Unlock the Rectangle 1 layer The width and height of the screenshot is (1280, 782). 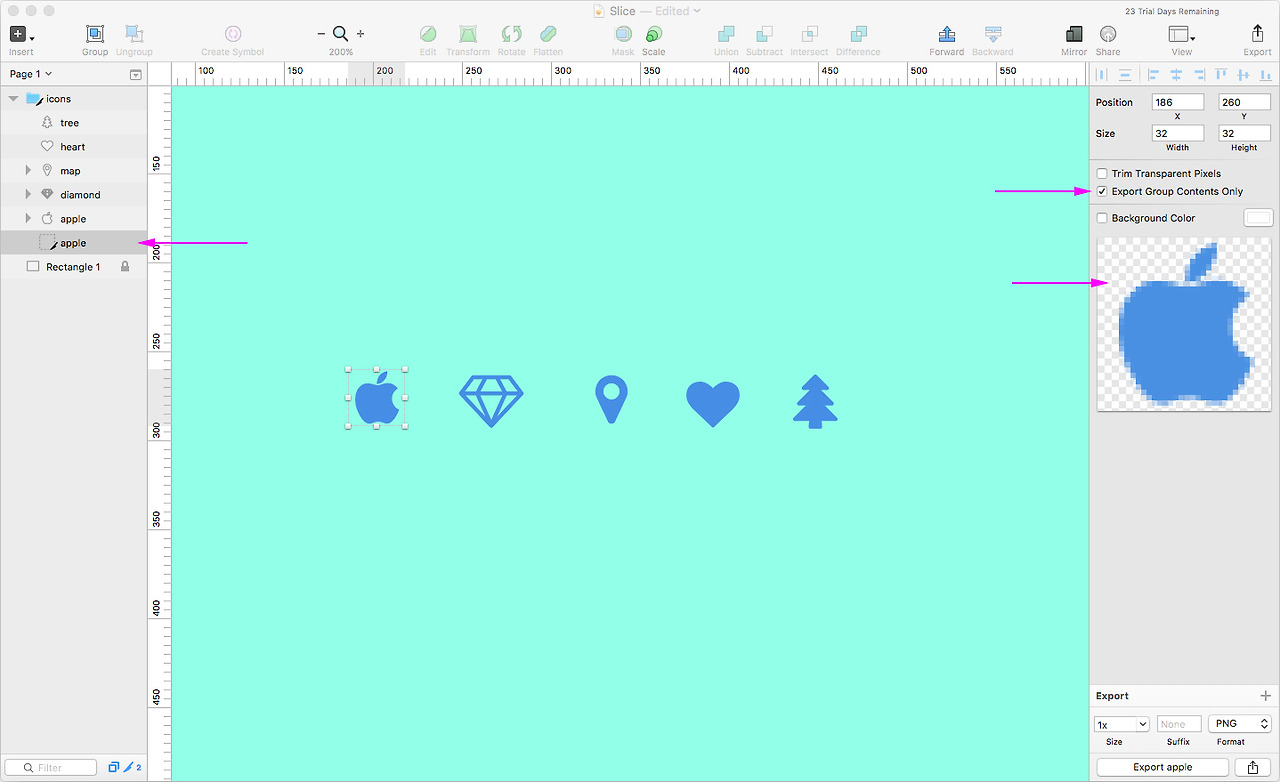pyautogui.click(x=125, y=267)
